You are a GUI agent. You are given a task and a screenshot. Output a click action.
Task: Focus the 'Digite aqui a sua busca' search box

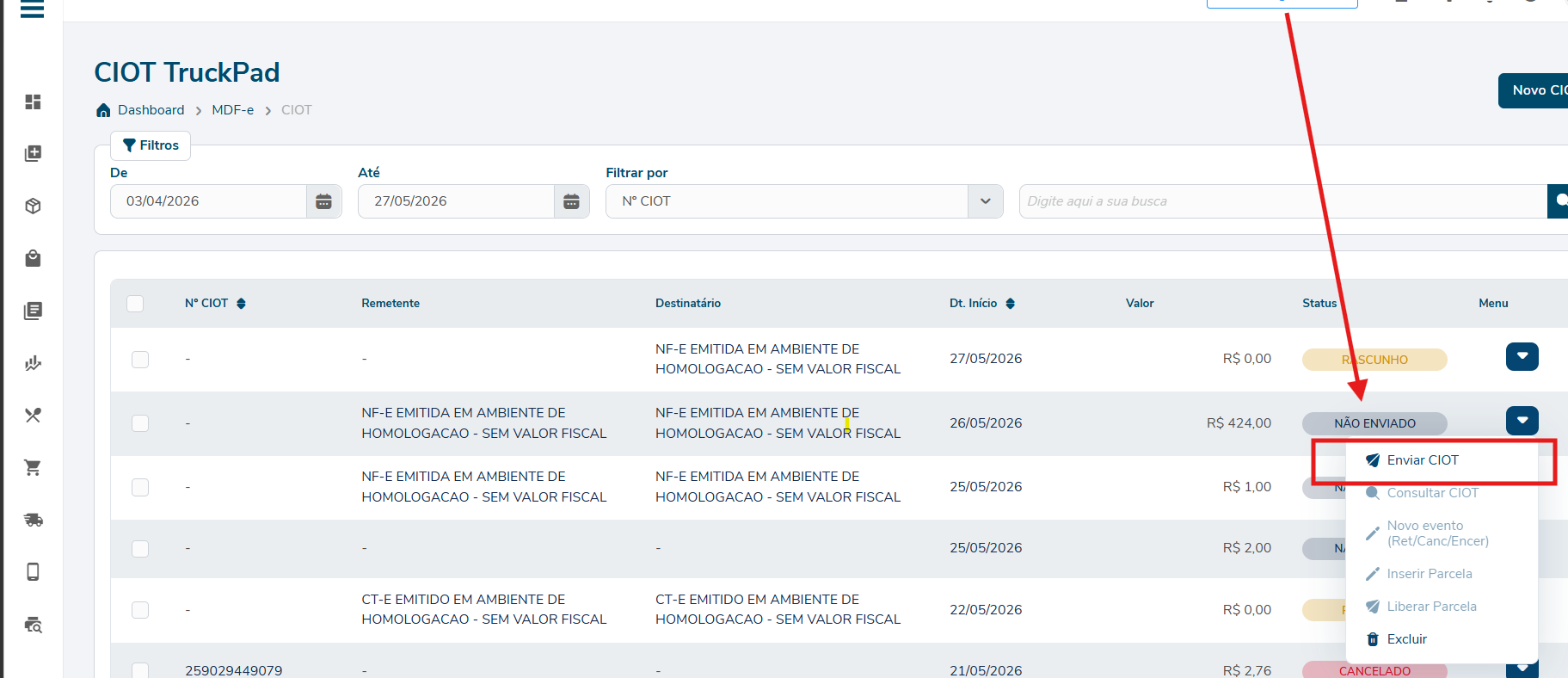point(1283,201)
